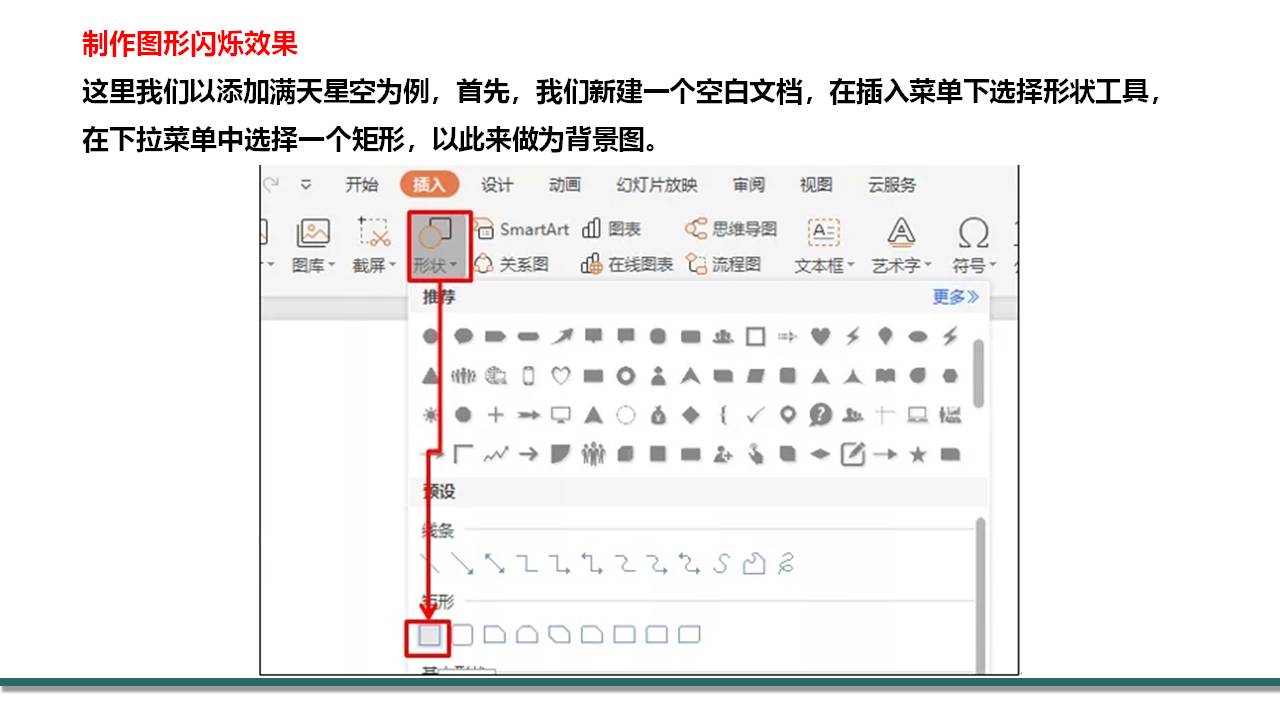This screenshot has width=1280, height=720.
Task: Choose the scribble freeform line shape
Action: [x=786, y=564]
